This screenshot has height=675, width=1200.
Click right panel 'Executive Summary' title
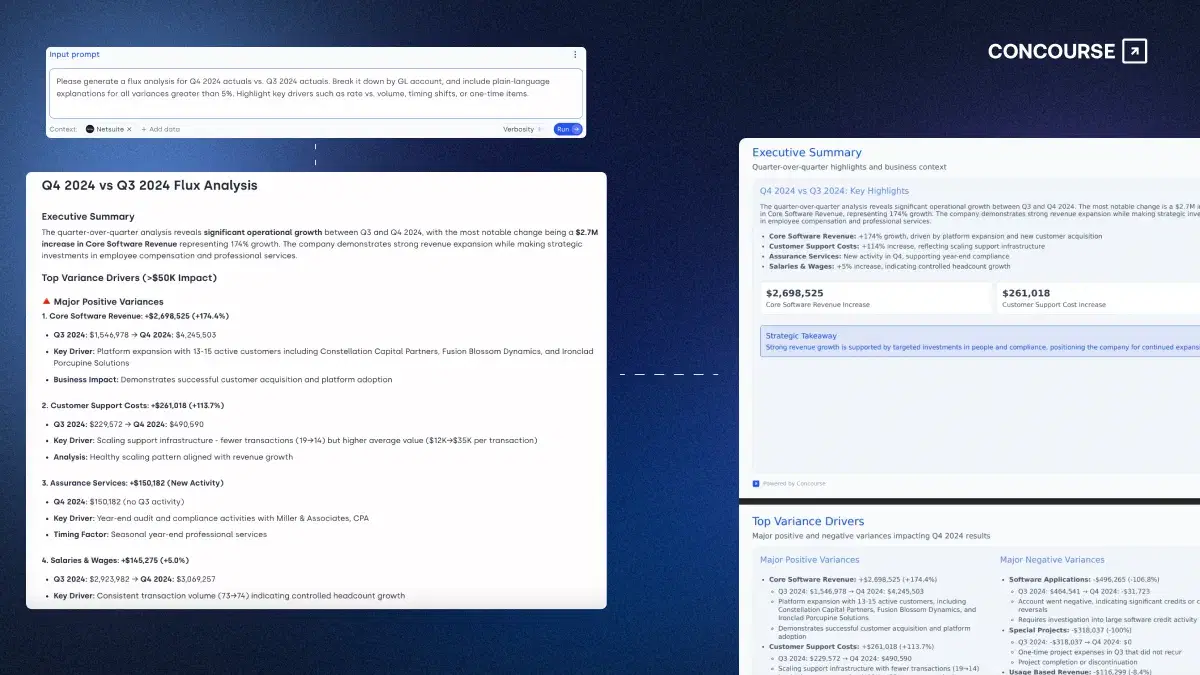coord(806,153)
